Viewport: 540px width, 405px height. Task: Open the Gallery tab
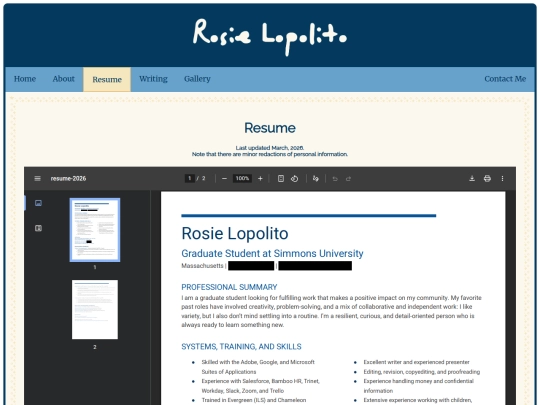coord(197,79)
